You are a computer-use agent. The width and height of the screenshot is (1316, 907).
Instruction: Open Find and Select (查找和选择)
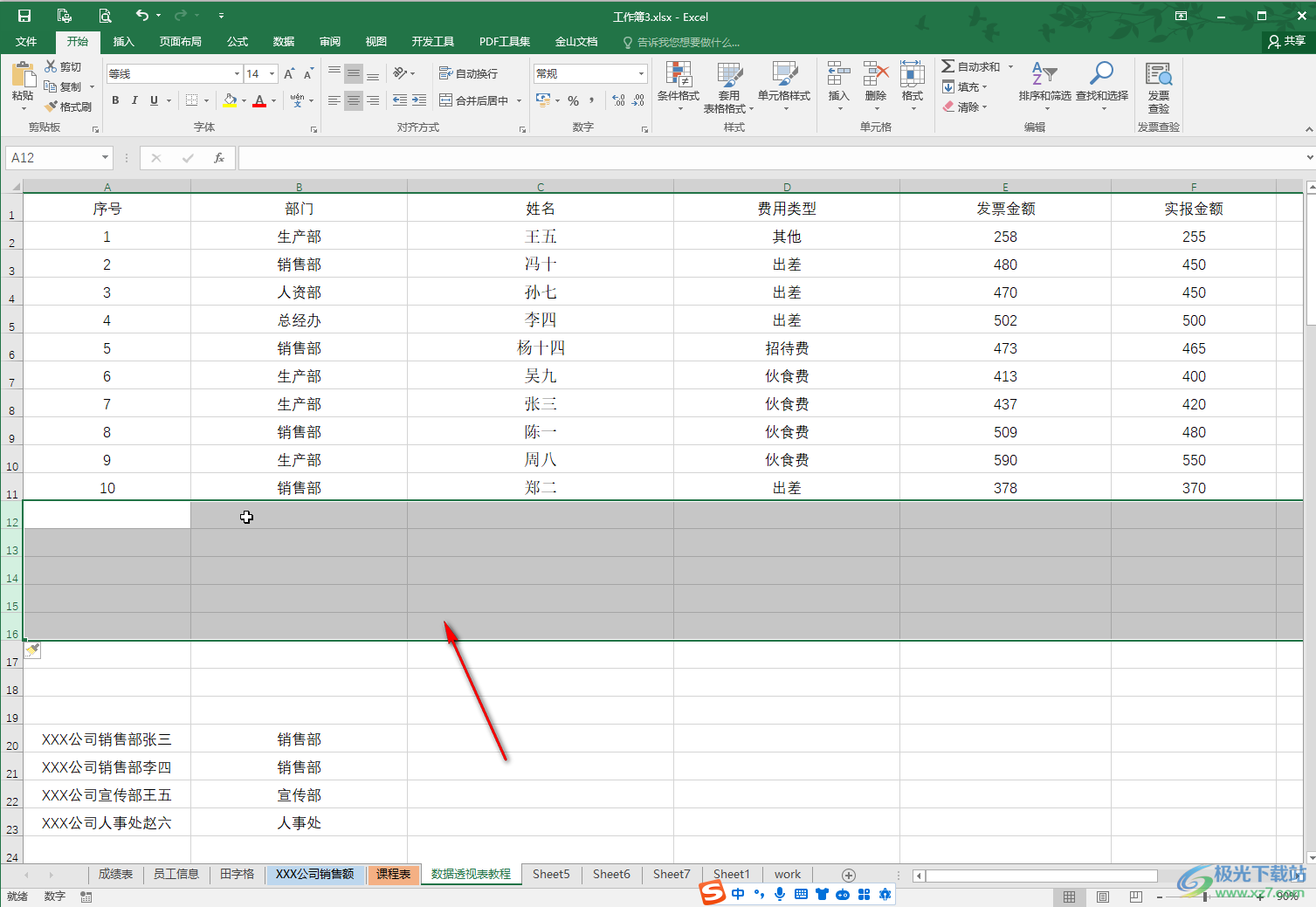pos(1102,86)
